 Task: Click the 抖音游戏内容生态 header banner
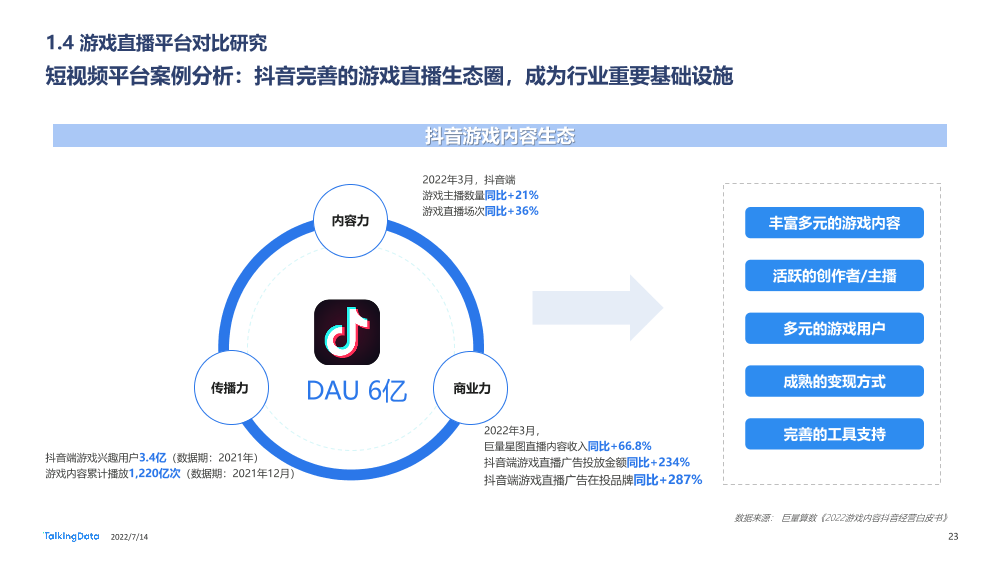pos(499,135)
